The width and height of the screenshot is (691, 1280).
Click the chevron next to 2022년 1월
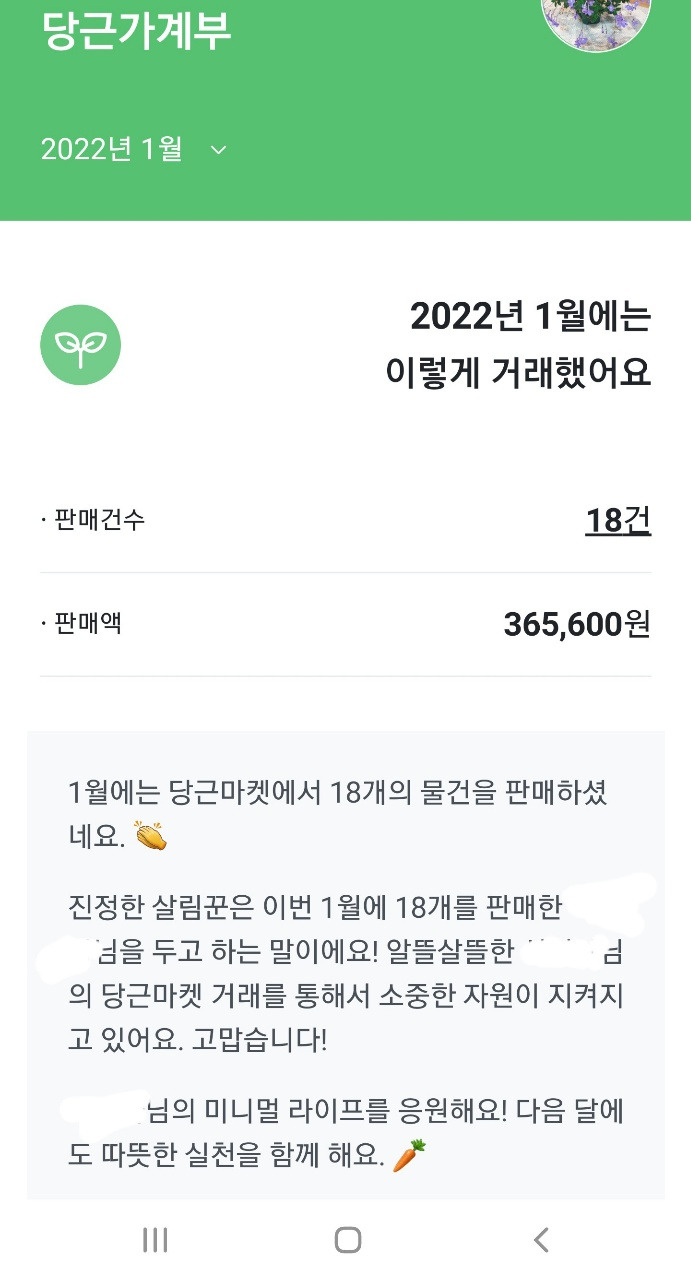pos(218,150)
